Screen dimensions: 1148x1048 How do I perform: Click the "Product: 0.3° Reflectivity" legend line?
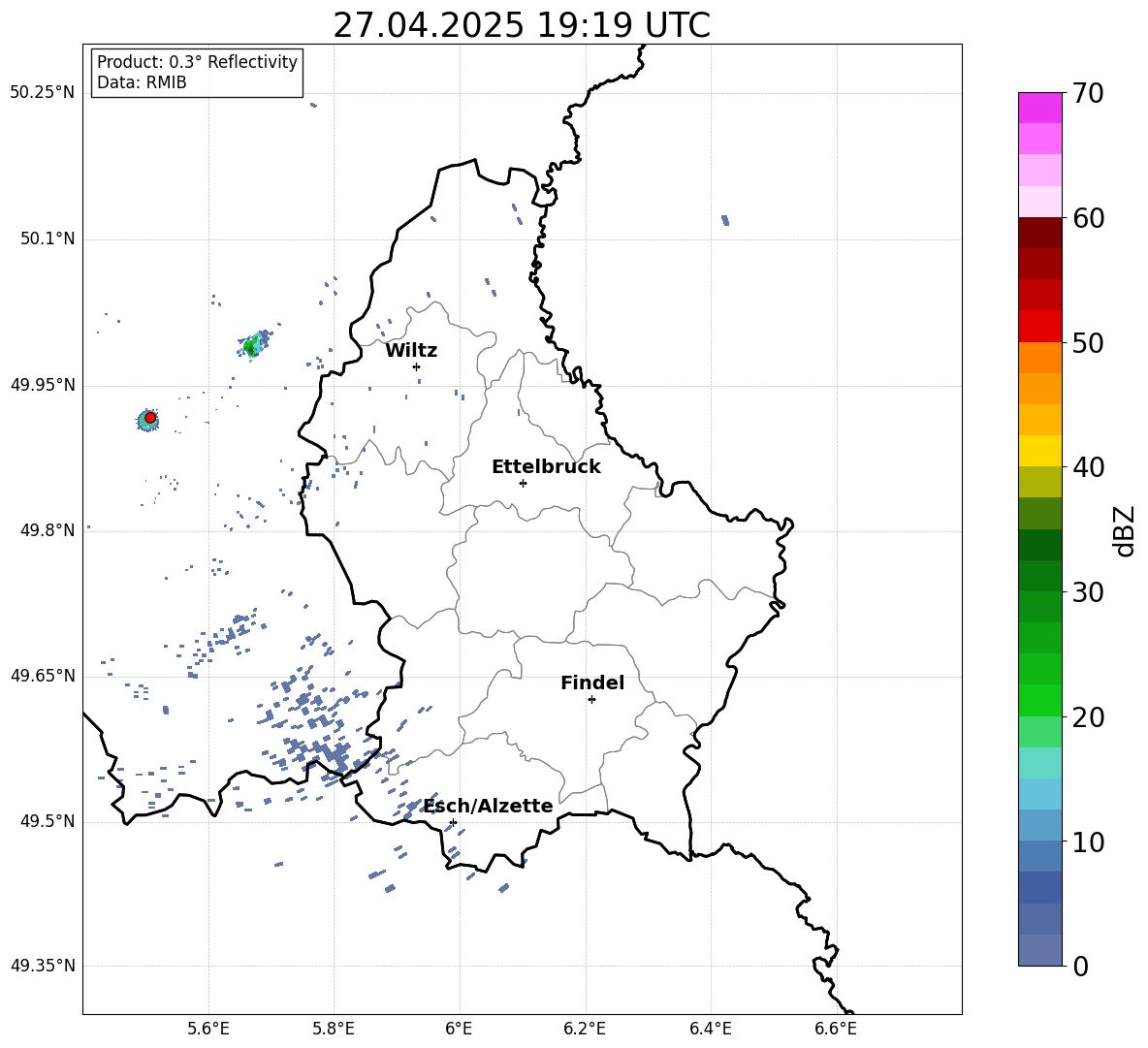click(197, 62)
